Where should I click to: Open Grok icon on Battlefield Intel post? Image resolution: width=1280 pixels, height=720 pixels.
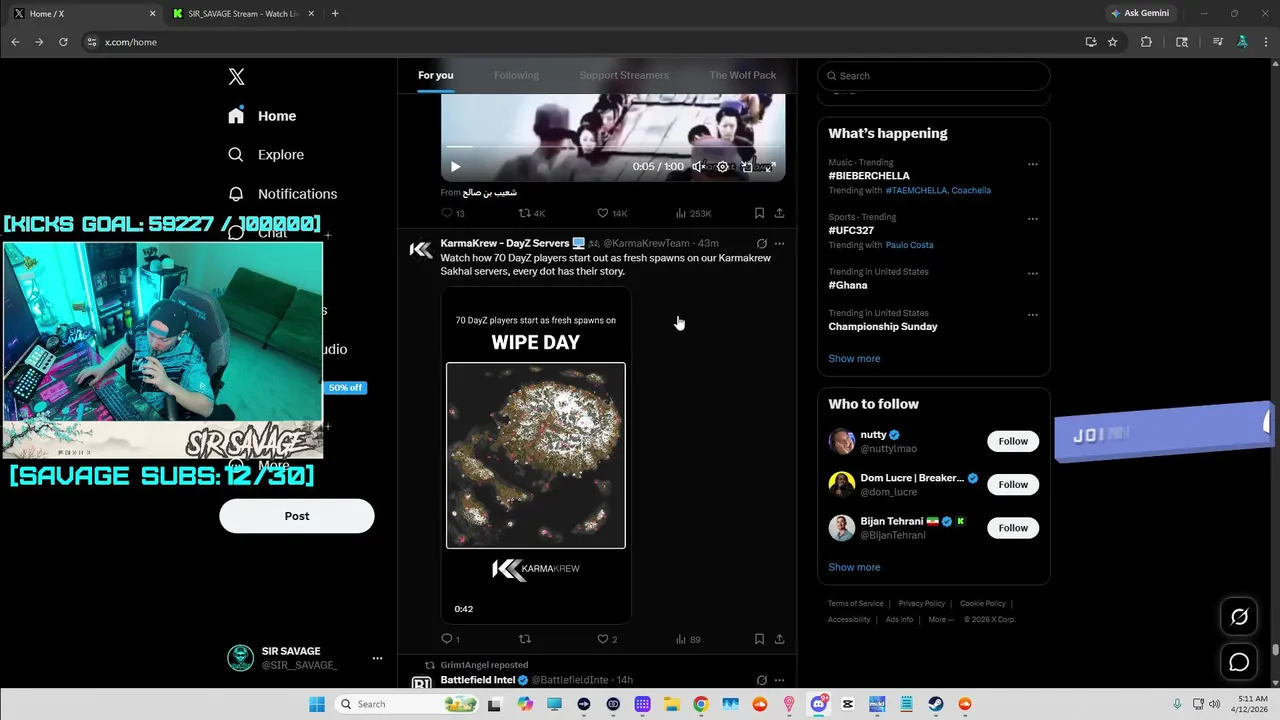[x=762, y=680]
